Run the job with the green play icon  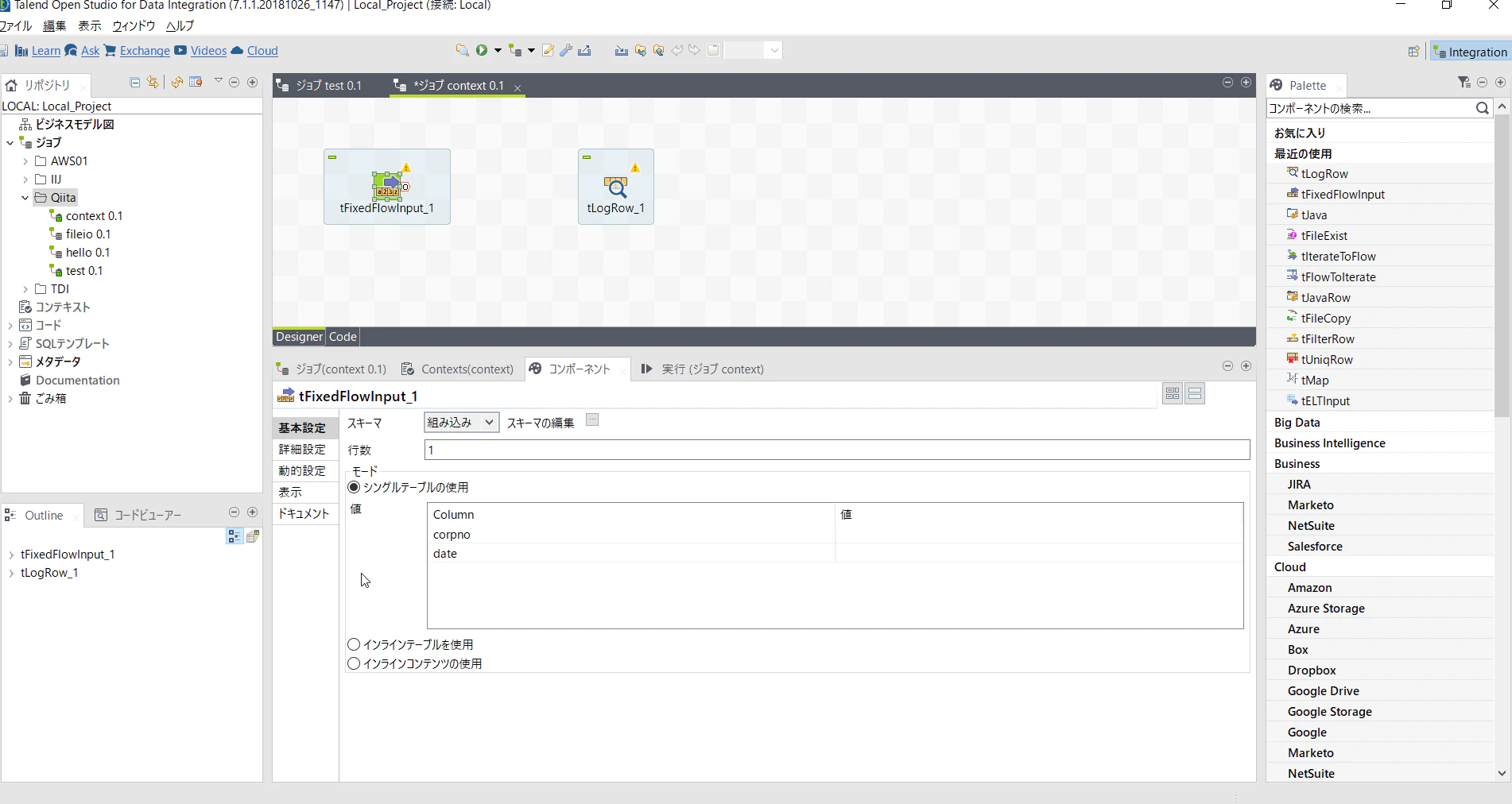(x=482, y=50)
